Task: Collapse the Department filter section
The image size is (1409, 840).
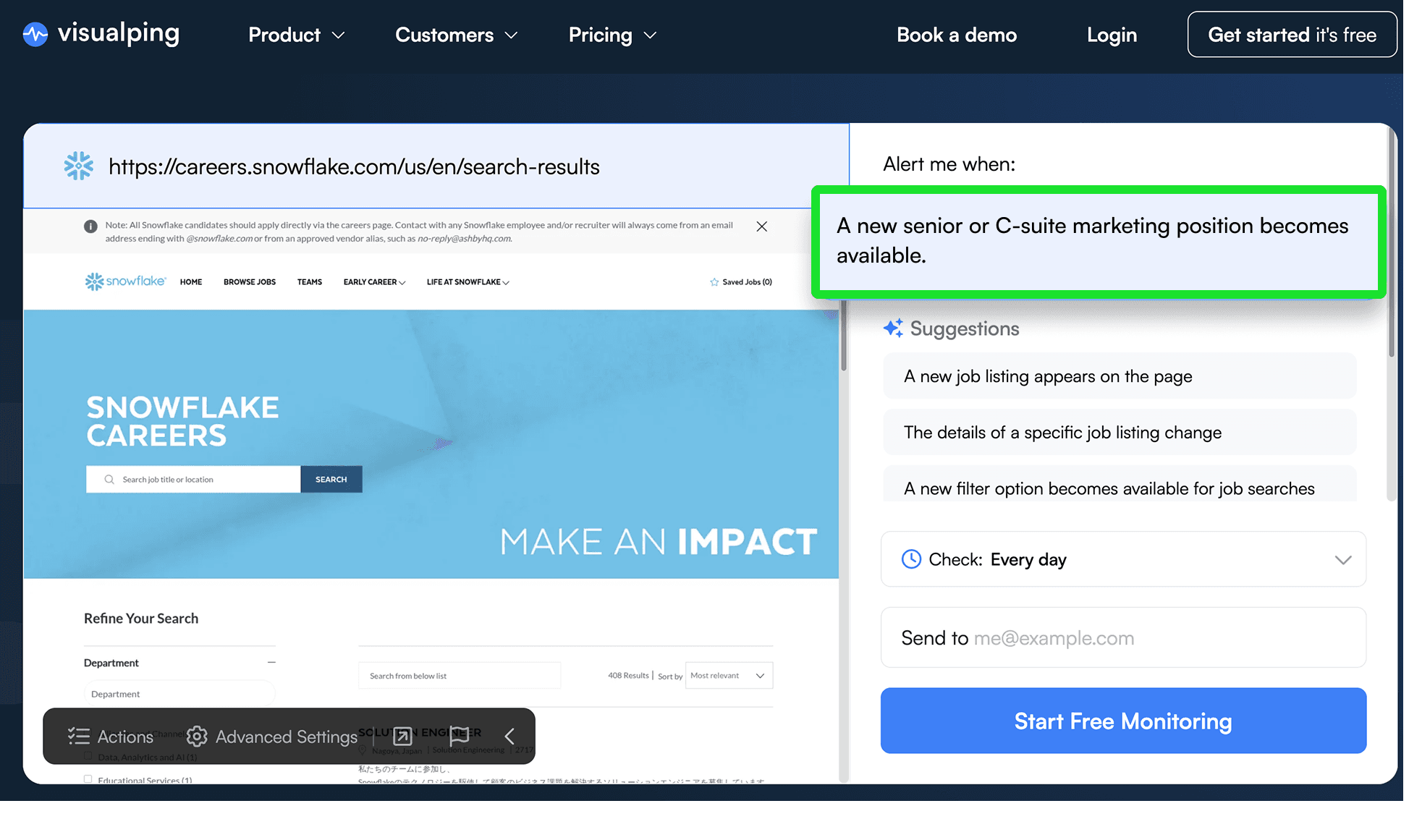Action: tap(271, 662)
